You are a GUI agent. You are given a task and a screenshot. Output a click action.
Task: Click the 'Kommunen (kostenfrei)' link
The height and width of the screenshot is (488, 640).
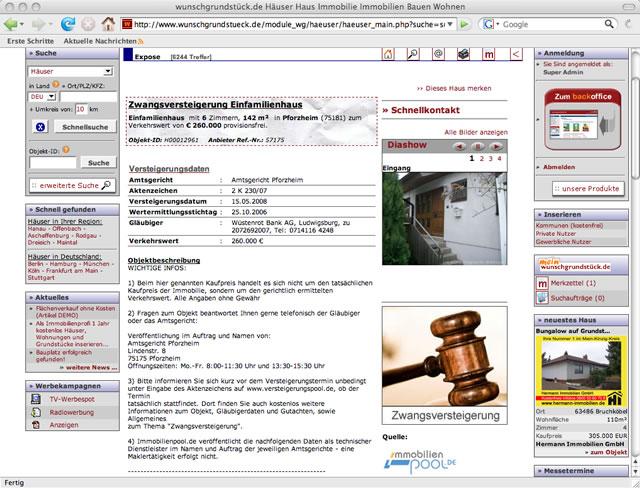(x=569, y=225)
